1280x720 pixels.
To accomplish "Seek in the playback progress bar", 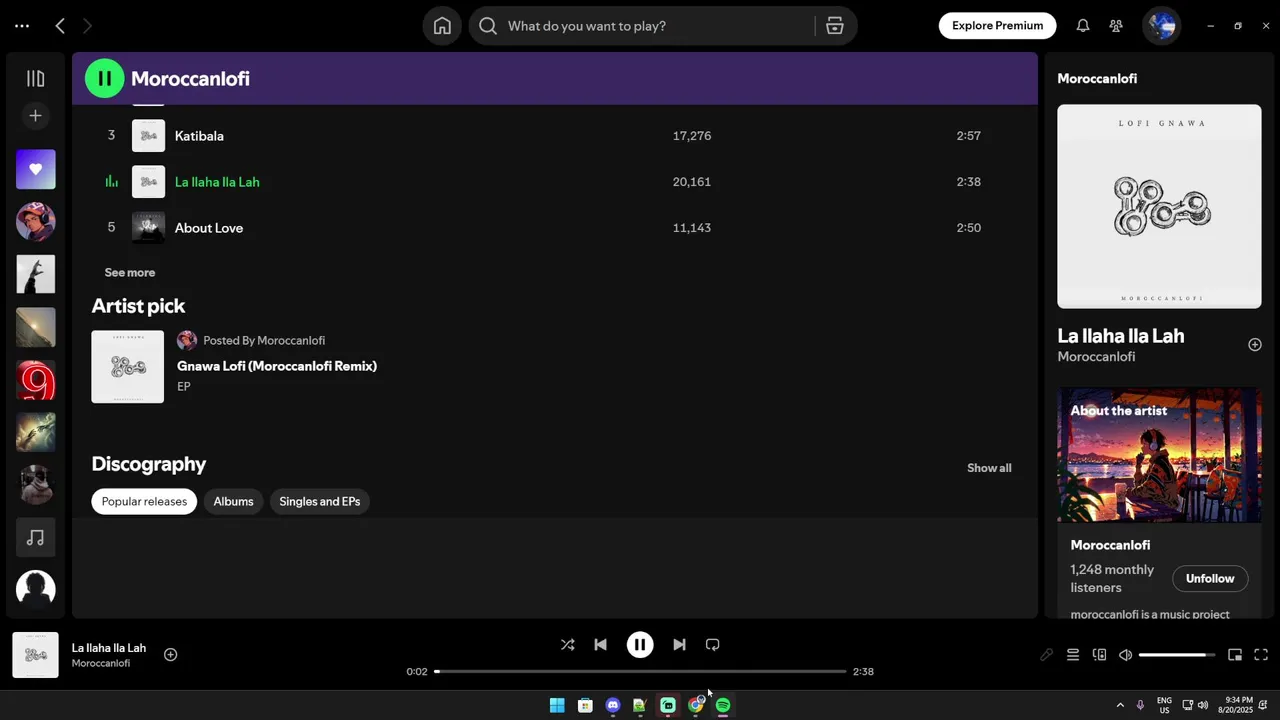I will [x=640, y=671].
